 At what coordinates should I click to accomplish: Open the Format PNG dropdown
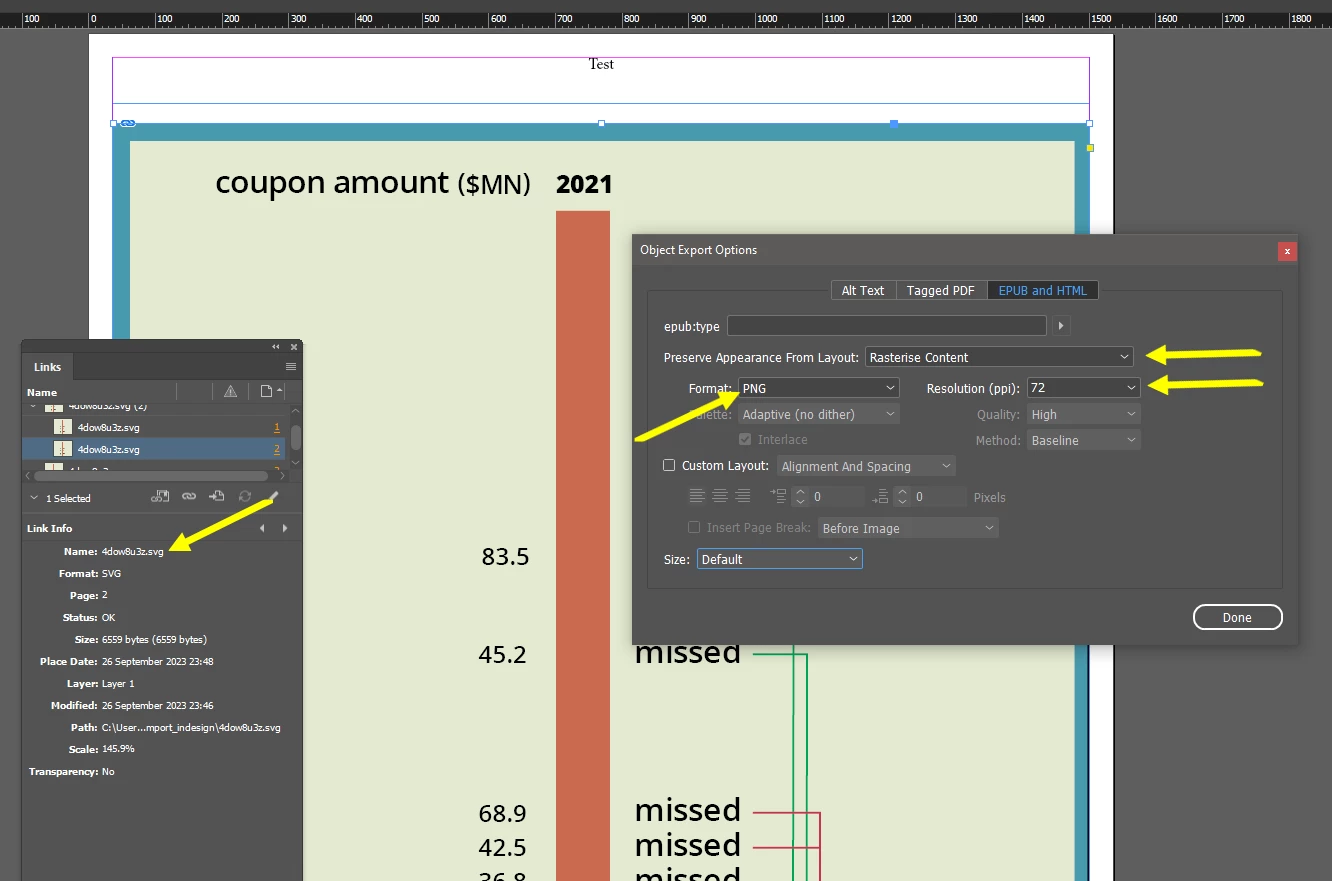[819, 388]
